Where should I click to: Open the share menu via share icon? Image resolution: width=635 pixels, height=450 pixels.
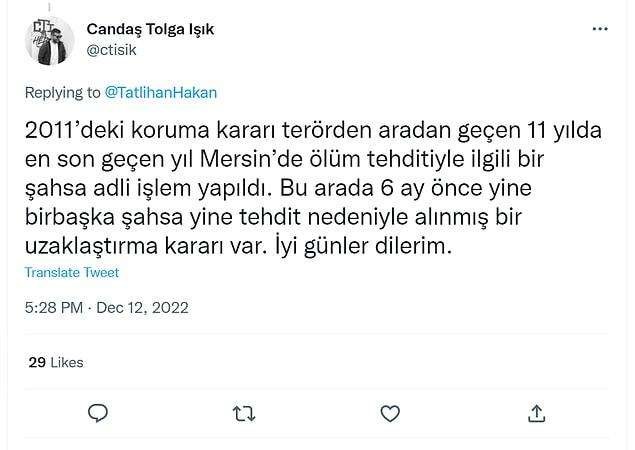click(x=536, y=413)
